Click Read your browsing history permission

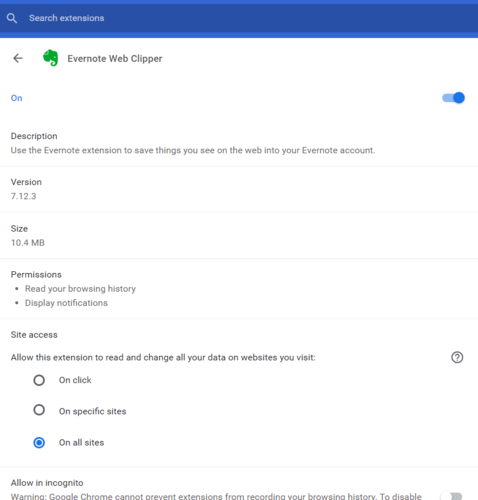pos(80,289)
